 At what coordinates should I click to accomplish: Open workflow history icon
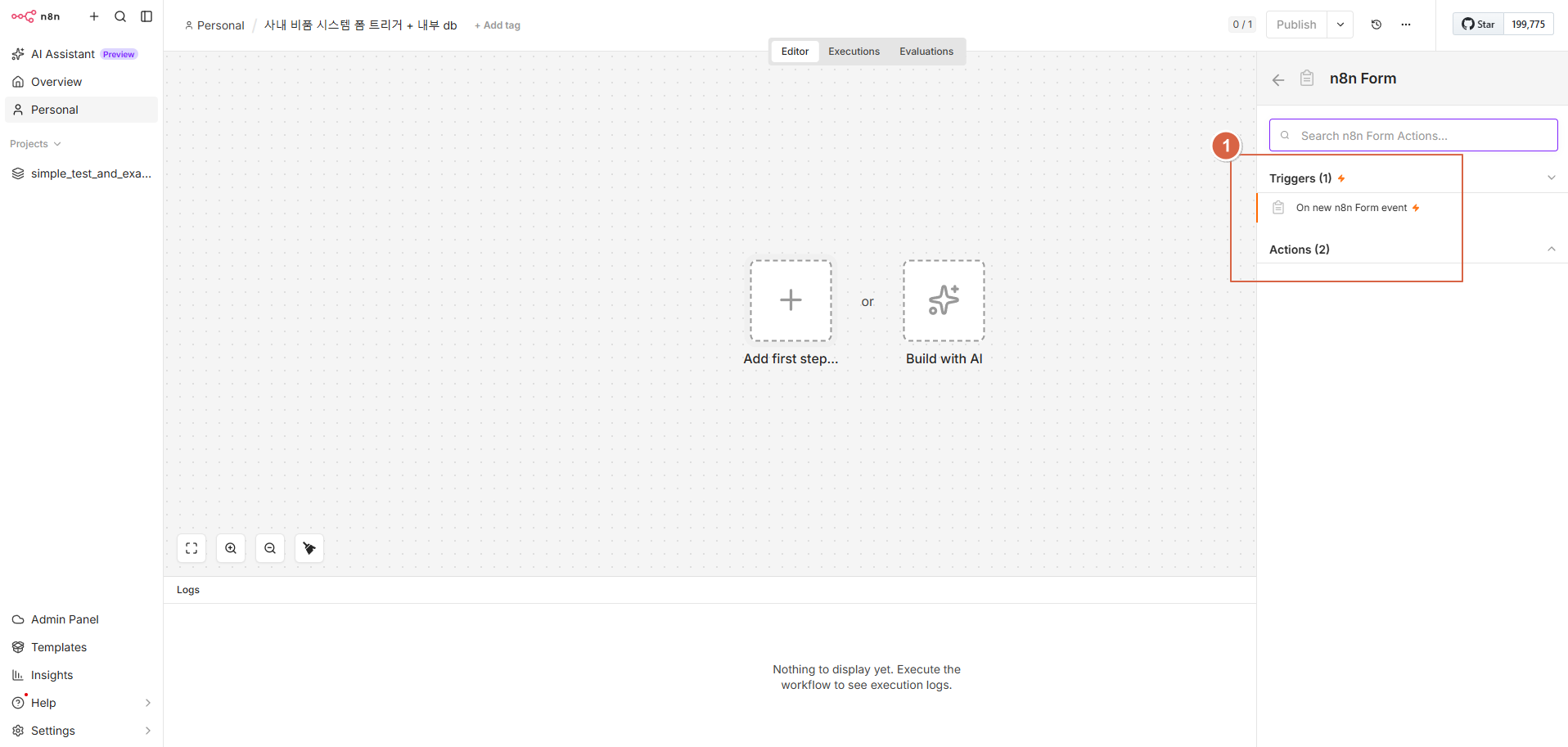(1377, 25)
